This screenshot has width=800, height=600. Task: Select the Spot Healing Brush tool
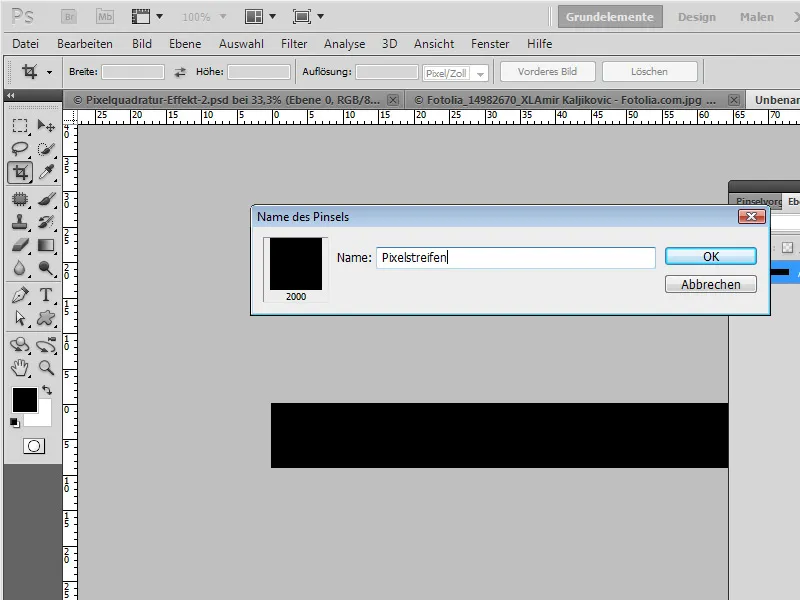tap(20, 199)
